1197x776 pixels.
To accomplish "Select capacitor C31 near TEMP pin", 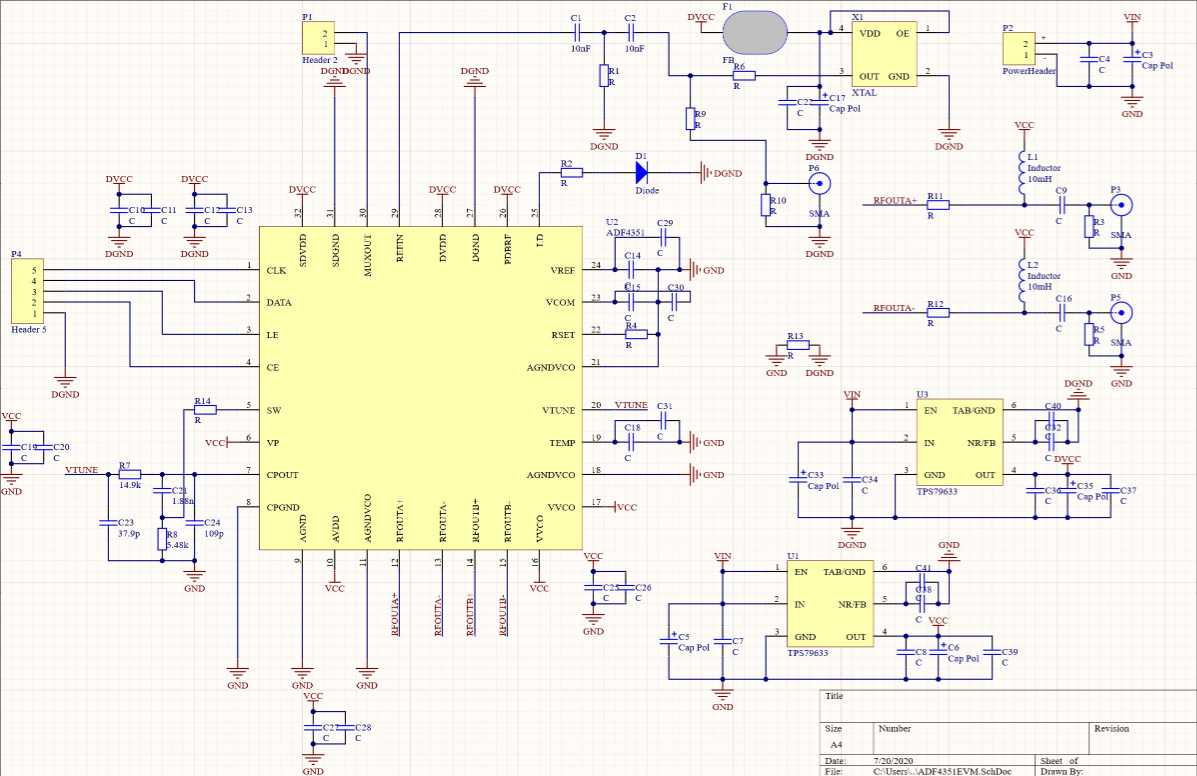I will click(x=663, y=420).
